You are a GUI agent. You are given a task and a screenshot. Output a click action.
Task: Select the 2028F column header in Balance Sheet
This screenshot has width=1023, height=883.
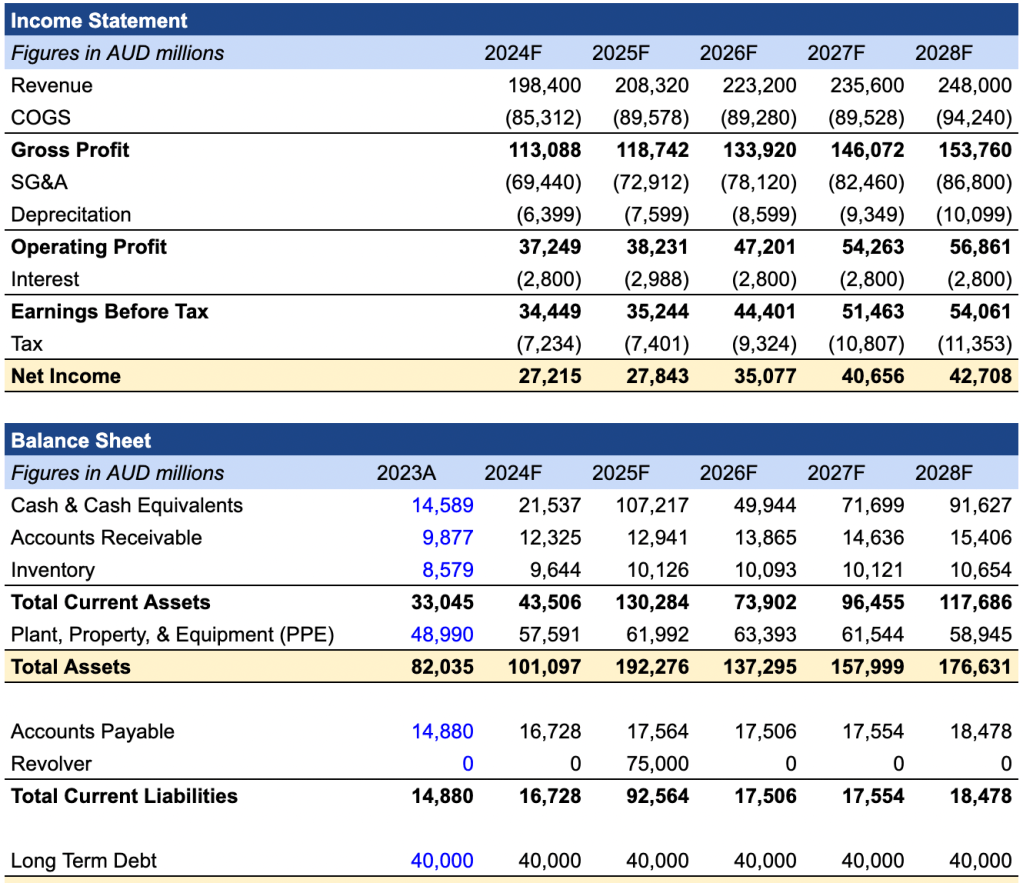tap(943, 473)
